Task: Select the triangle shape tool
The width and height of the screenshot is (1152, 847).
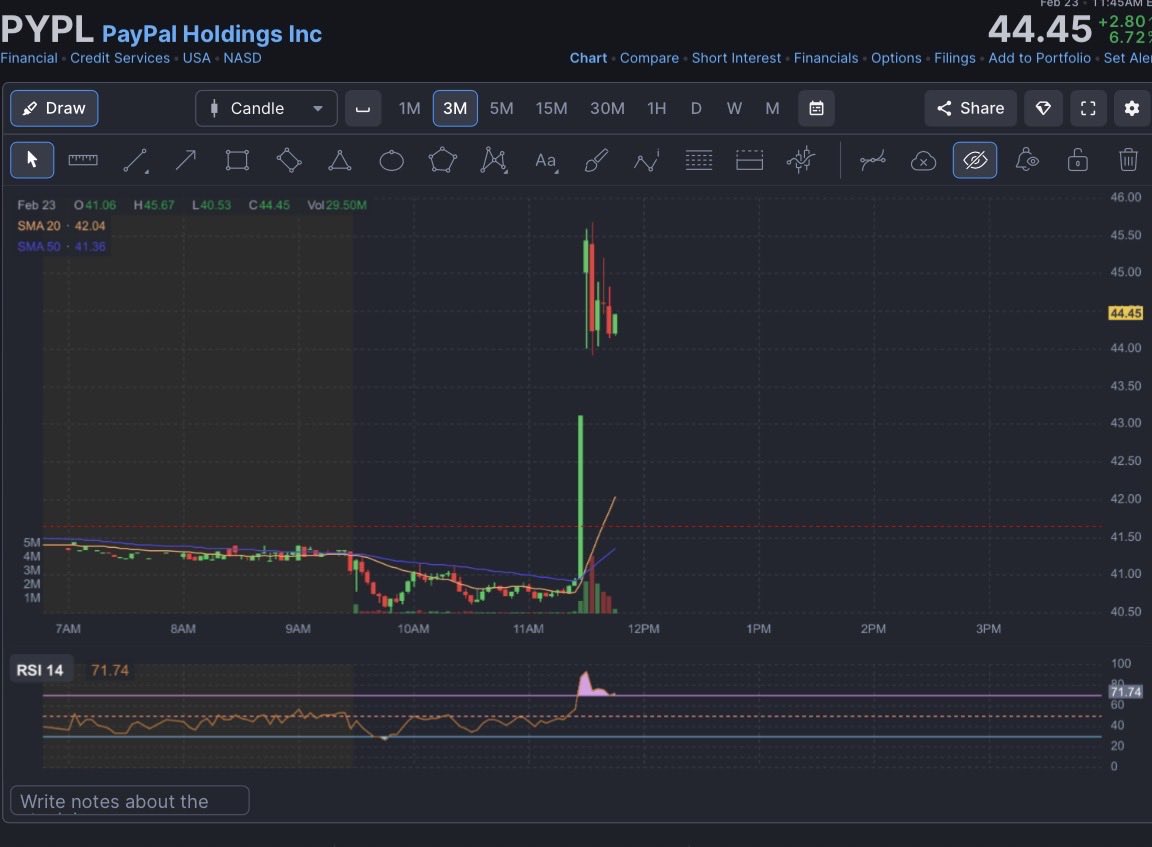Action: coord(339,160)
